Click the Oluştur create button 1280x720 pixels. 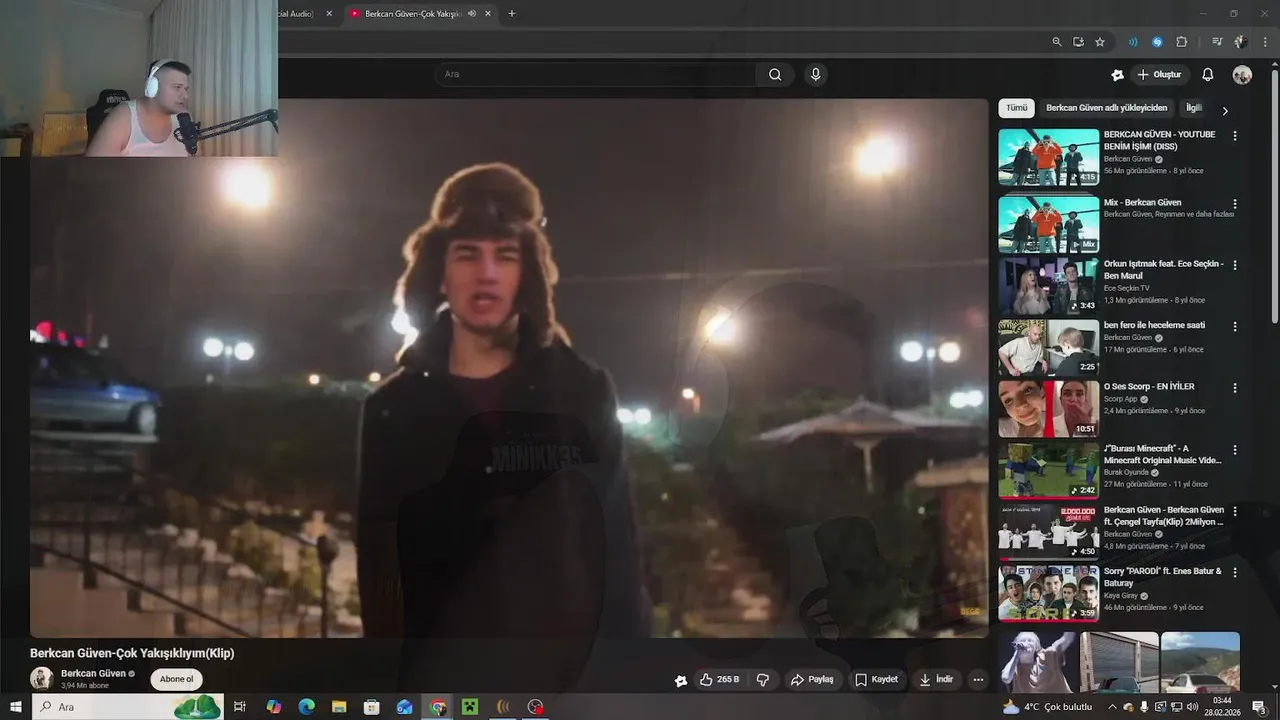[1159, 75]
